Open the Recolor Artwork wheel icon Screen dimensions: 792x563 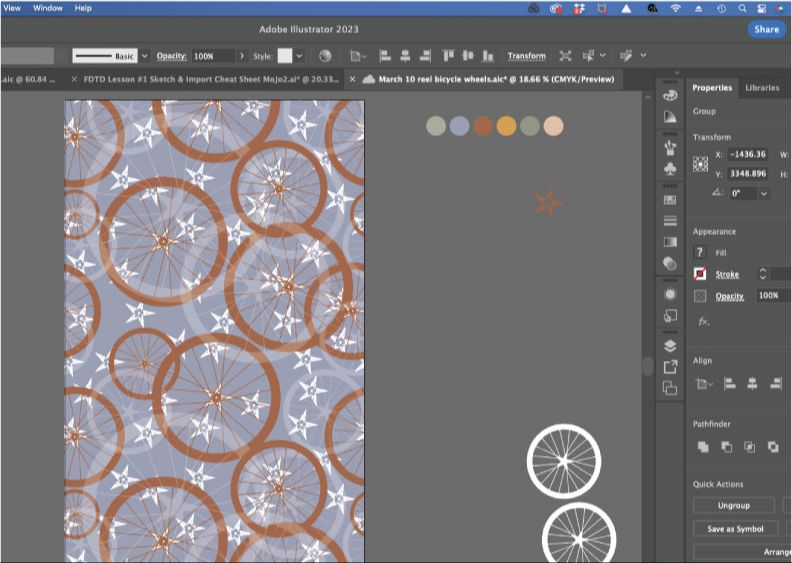click(325, 56)
